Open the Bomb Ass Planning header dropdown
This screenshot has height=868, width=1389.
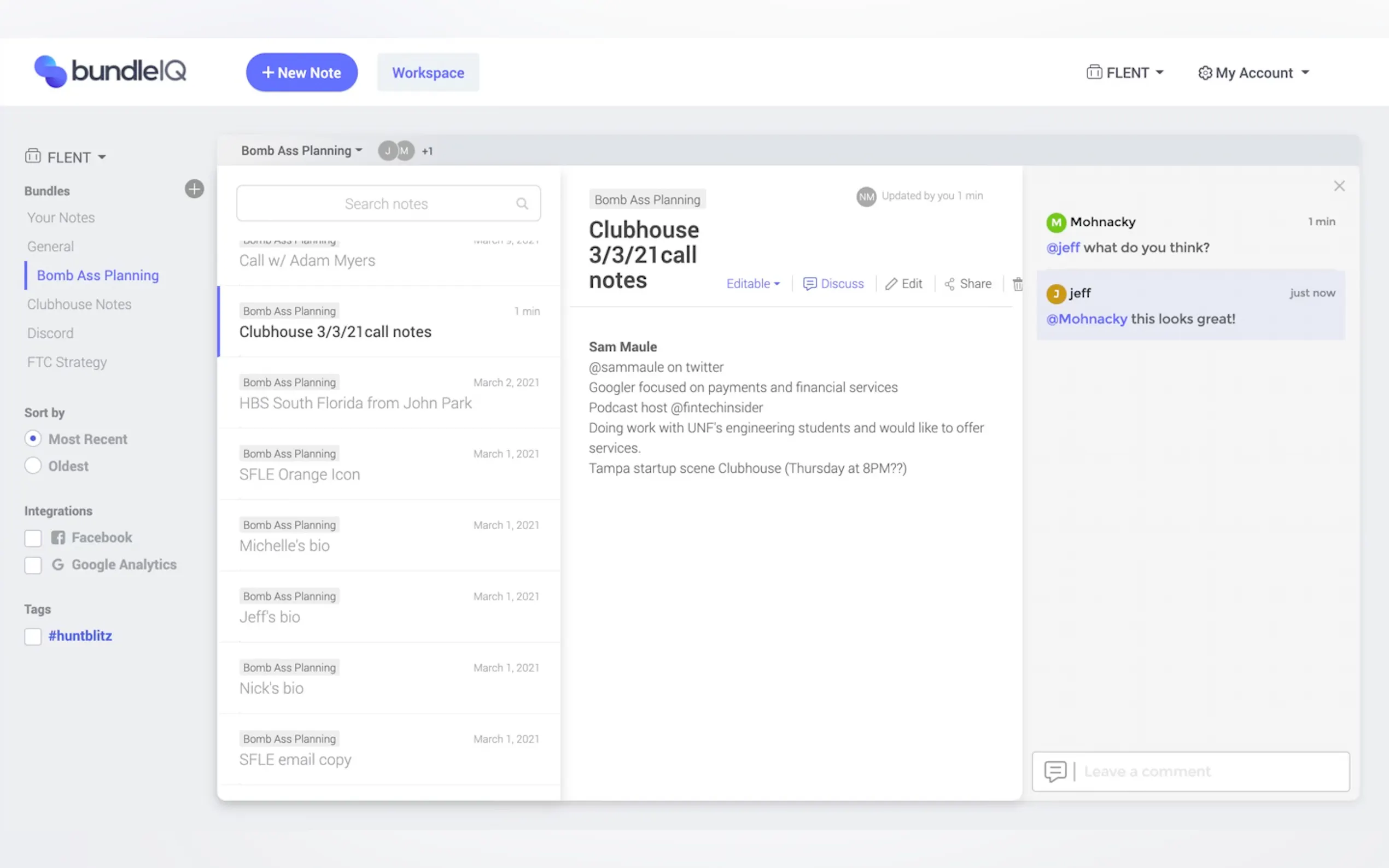pos(301,150)
